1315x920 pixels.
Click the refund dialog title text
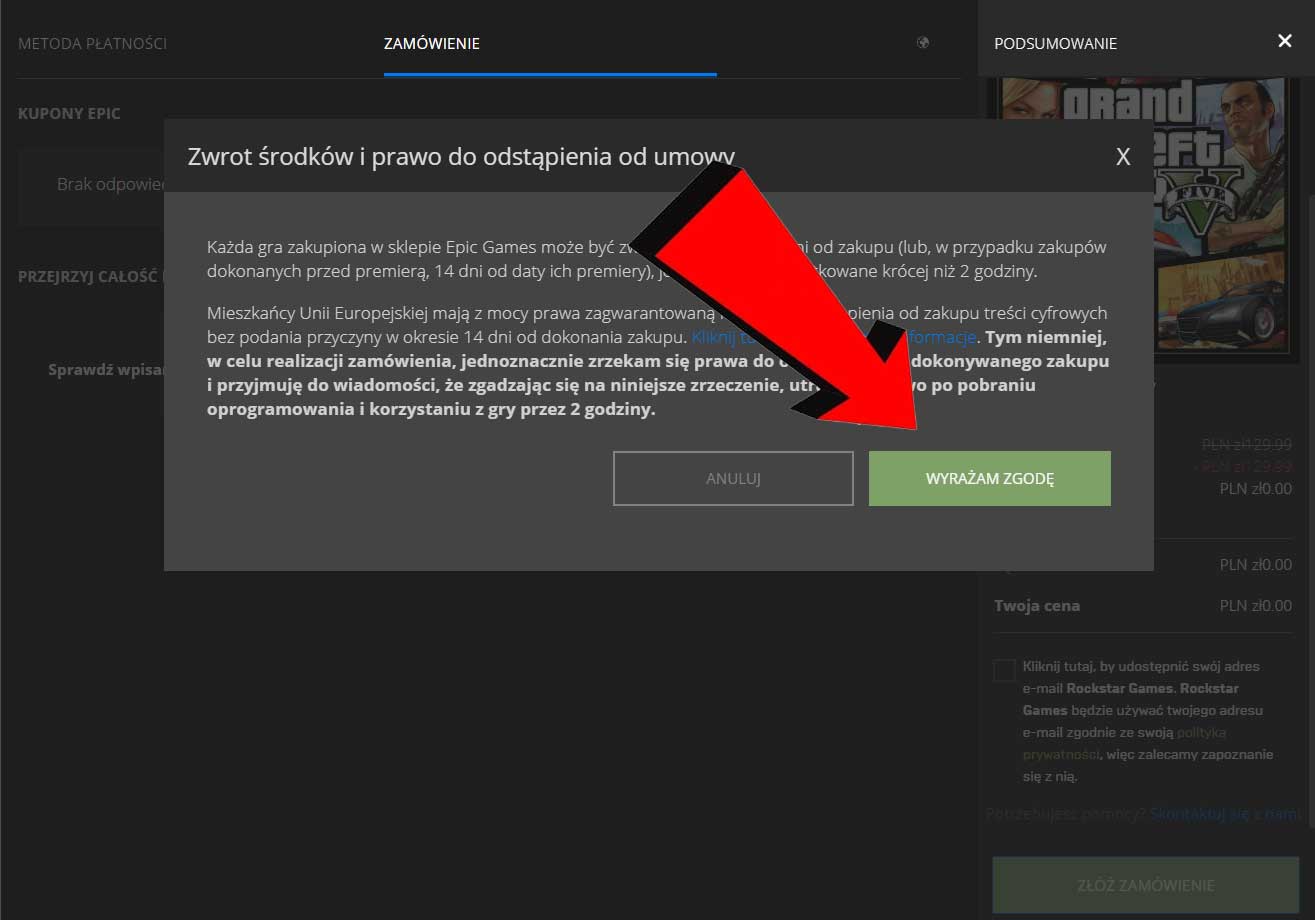point(461,157)
